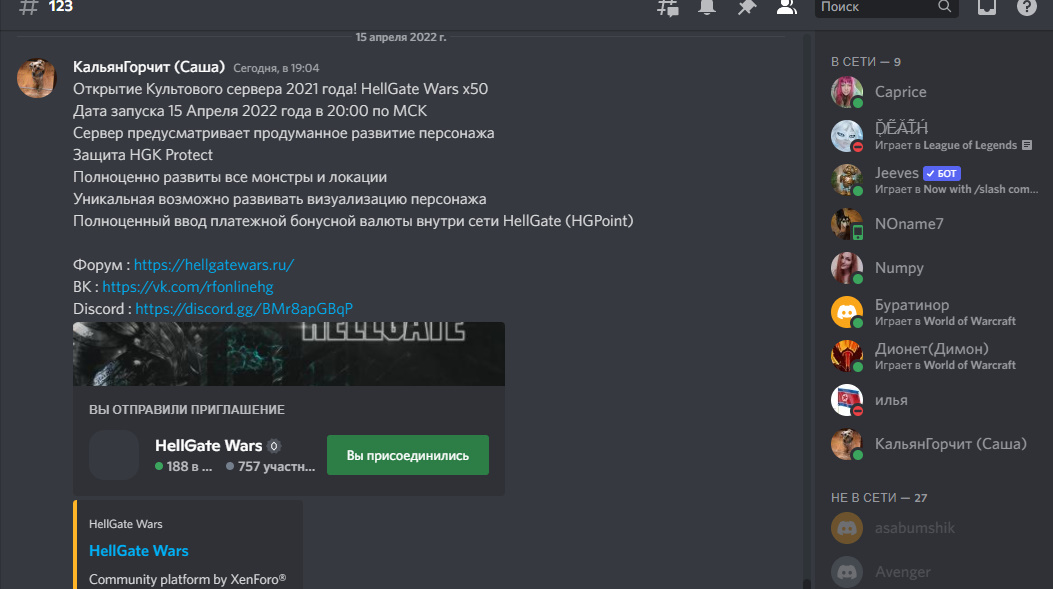The height and width of the screenshot is (589, 1053).
Task: Open the Threads icon in header
Action: (x=668, y=7)
